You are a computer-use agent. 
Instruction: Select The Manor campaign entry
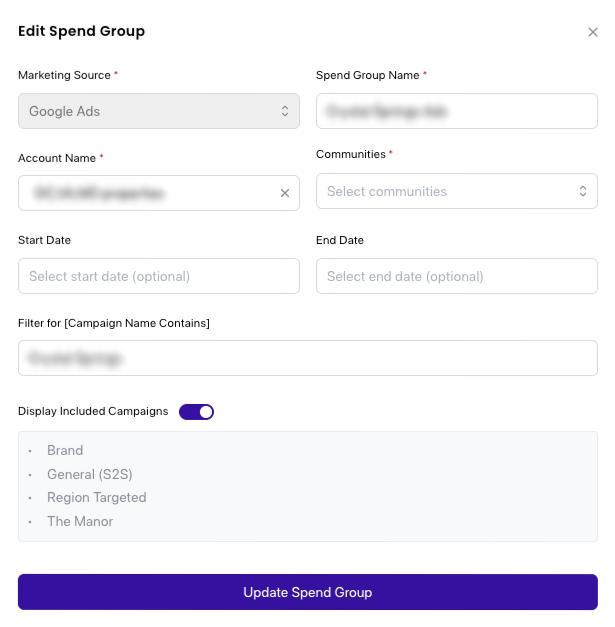point(80,521)
